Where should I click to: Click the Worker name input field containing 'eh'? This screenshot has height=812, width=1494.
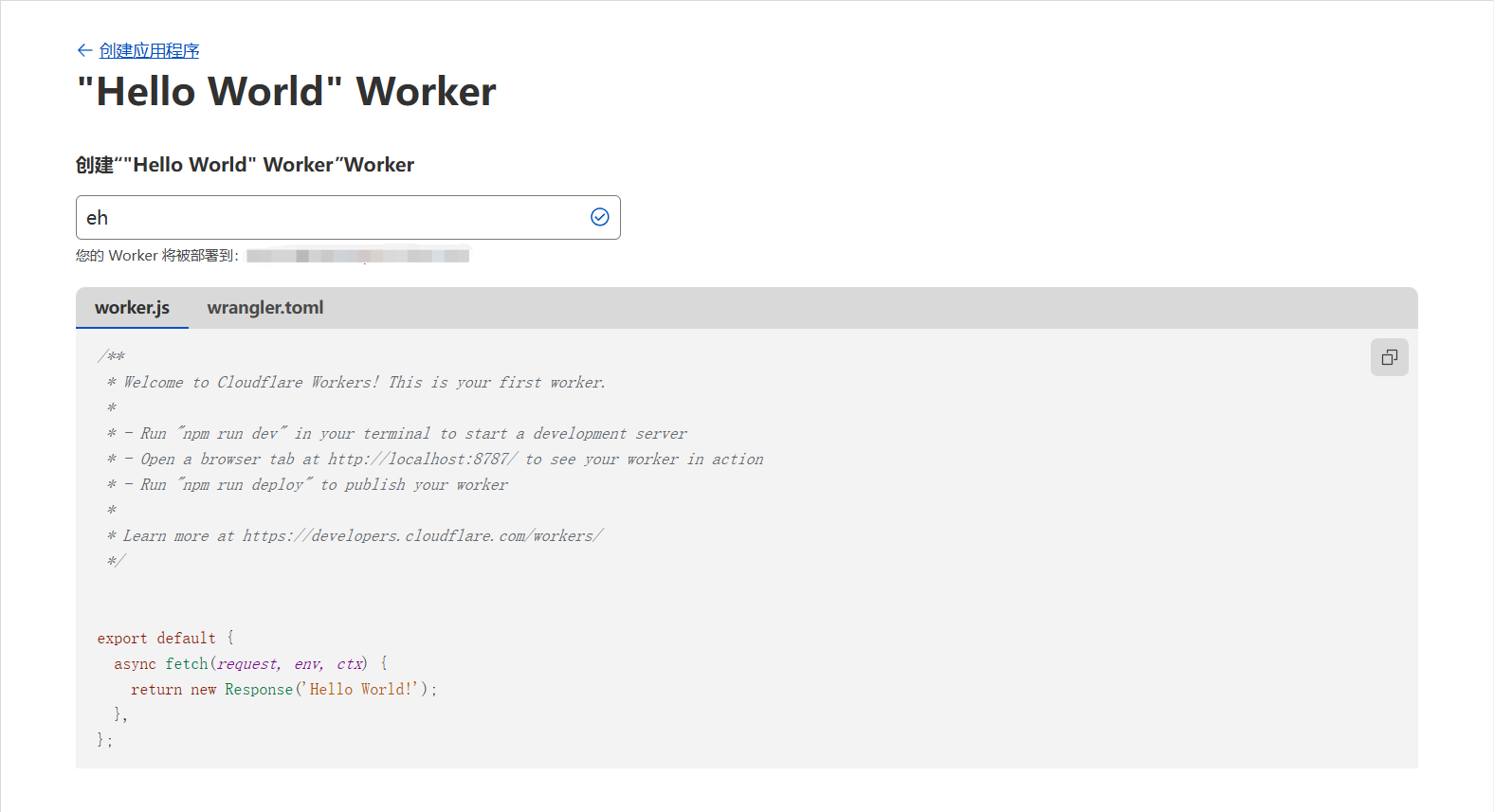click(348, 217)
